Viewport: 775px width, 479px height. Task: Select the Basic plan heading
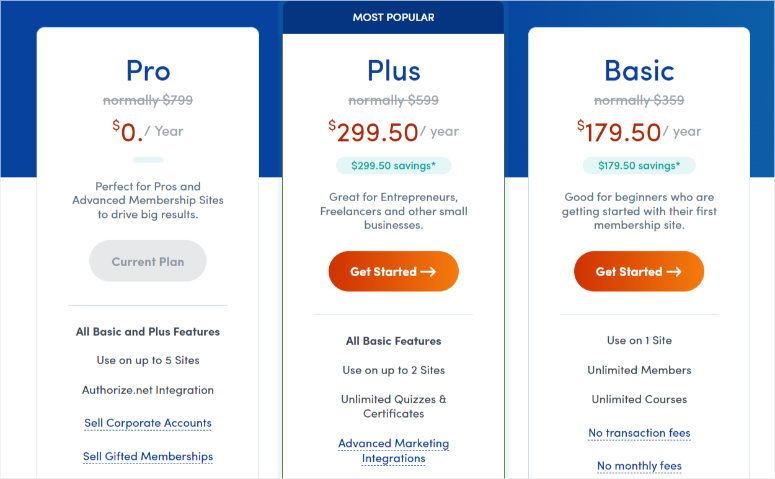pyautogui.click(x=639, y=71)
